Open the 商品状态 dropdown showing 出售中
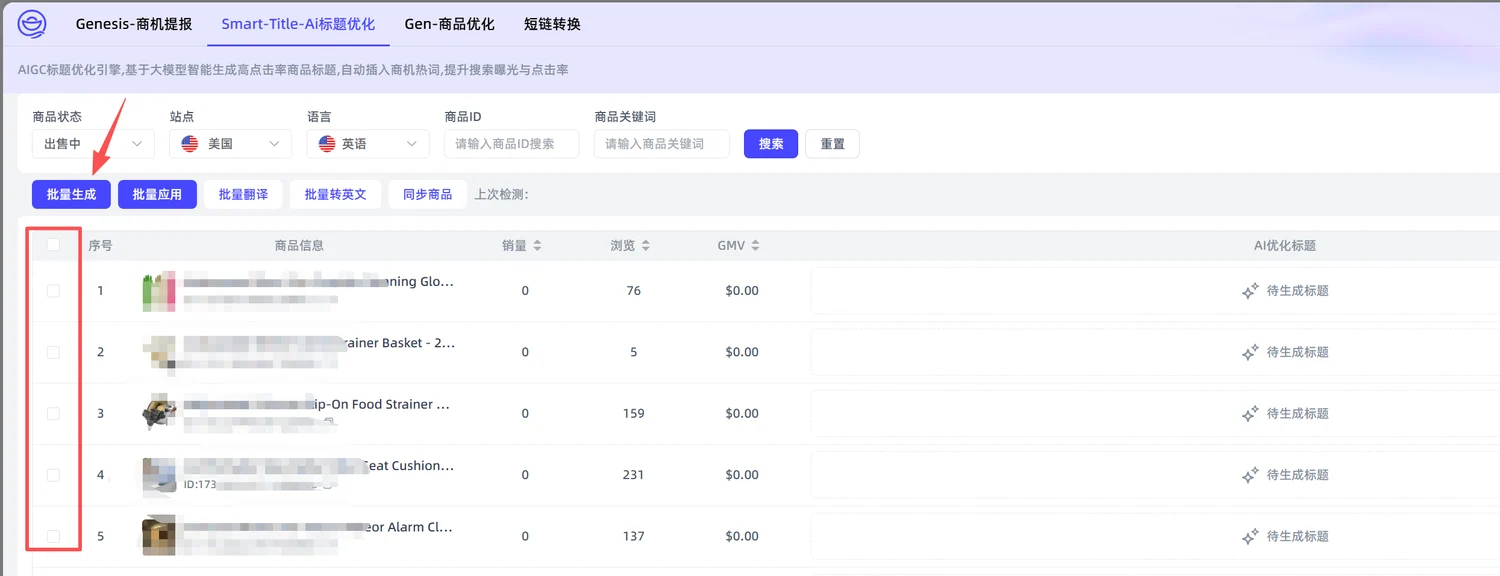 pos(93,144)
